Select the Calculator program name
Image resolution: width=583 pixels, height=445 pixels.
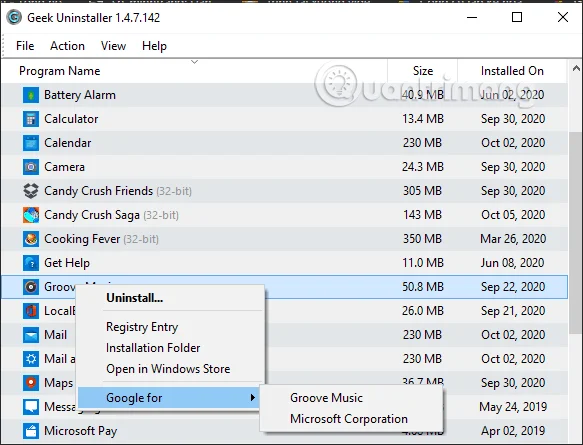[x=71, y=119]
